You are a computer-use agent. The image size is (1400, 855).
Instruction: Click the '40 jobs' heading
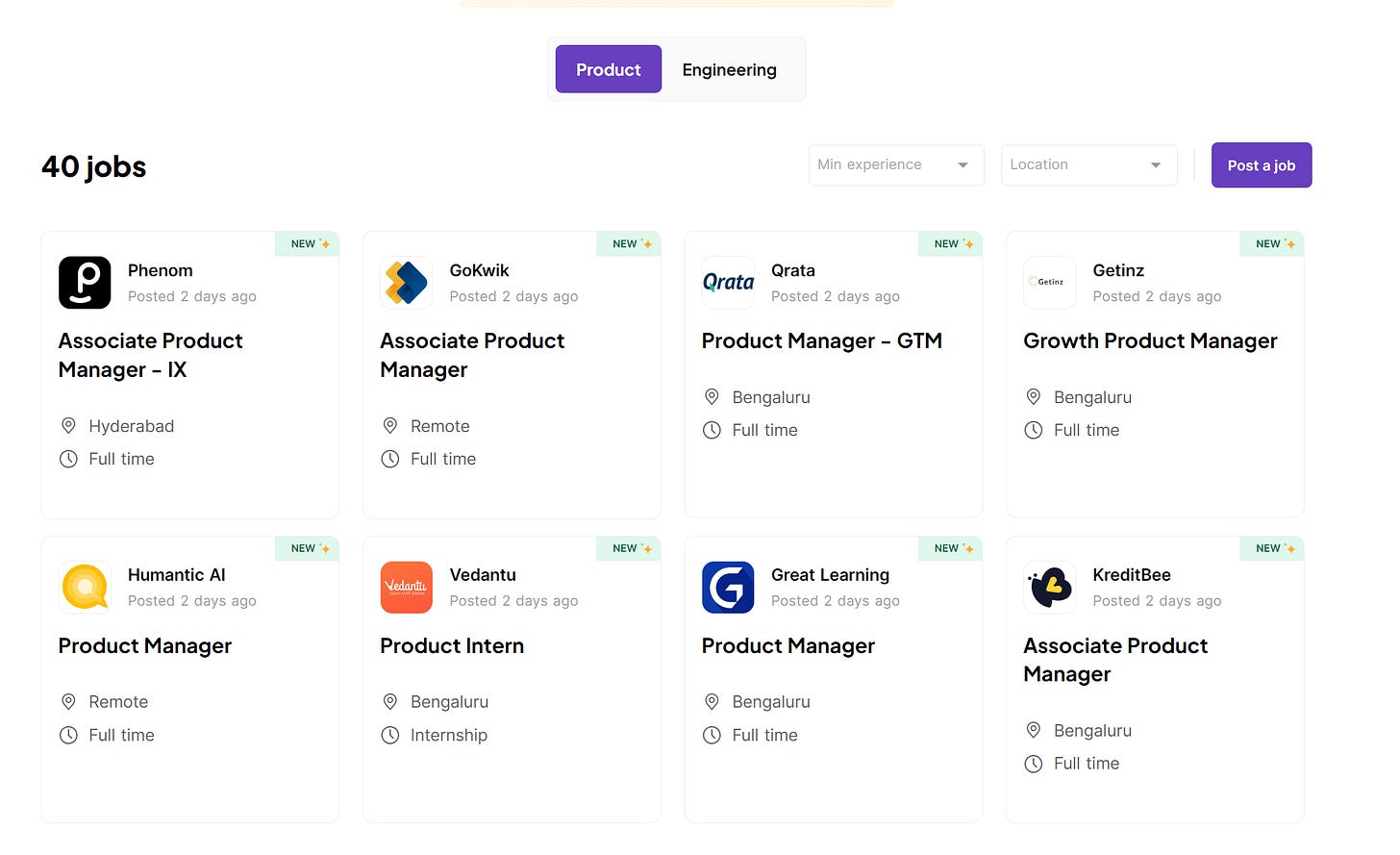click(x=94, y=166)
